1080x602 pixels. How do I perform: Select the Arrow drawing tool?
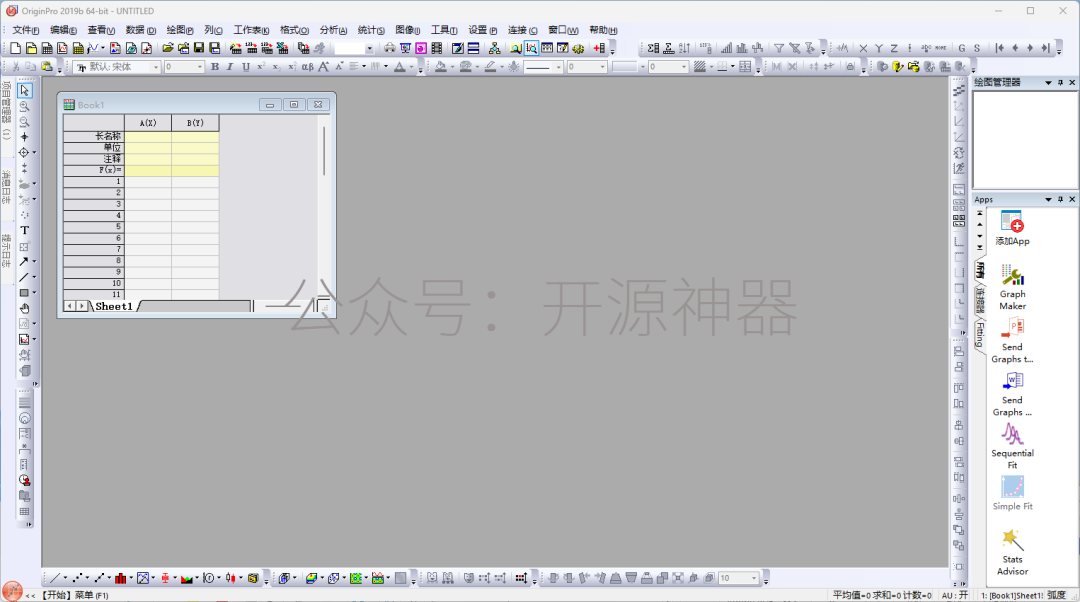(x=23, y=262)
